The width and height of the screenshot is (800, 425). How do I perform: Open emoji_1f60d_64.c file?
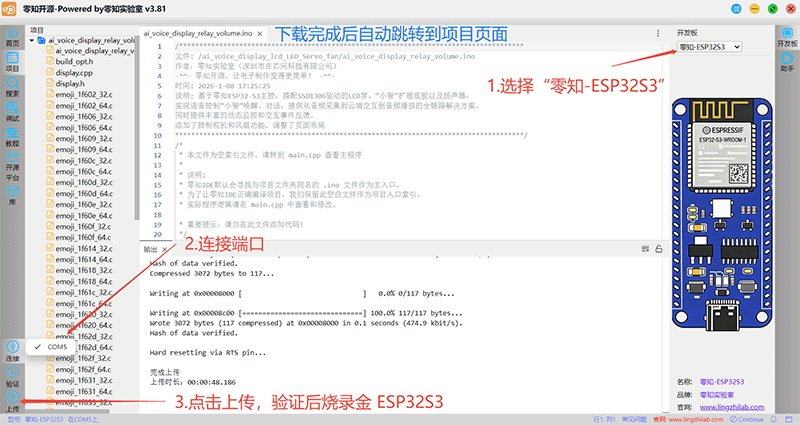84,193
